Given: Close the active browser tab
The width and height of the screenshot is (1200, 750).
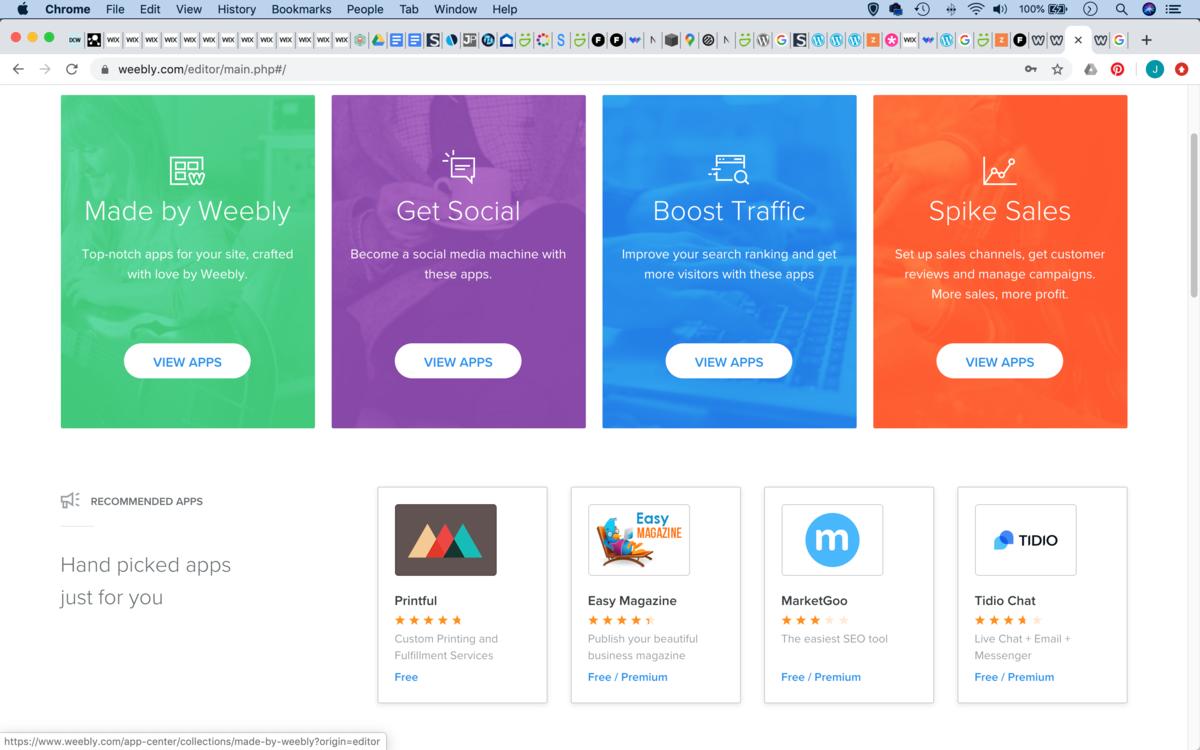Looking at the screenshot, I should (1078, 40).
